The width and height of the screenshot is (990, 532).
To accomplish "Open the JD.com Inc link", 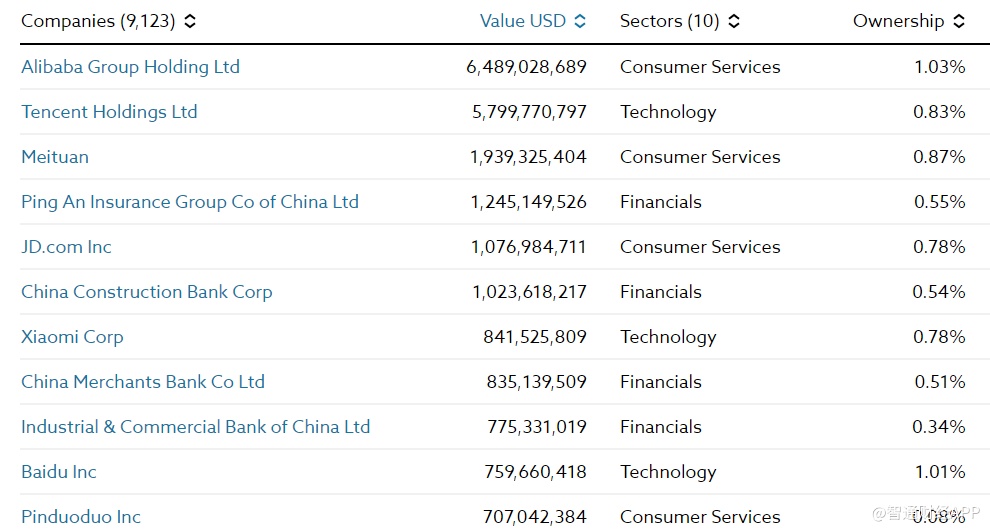I will pos(66,247).
